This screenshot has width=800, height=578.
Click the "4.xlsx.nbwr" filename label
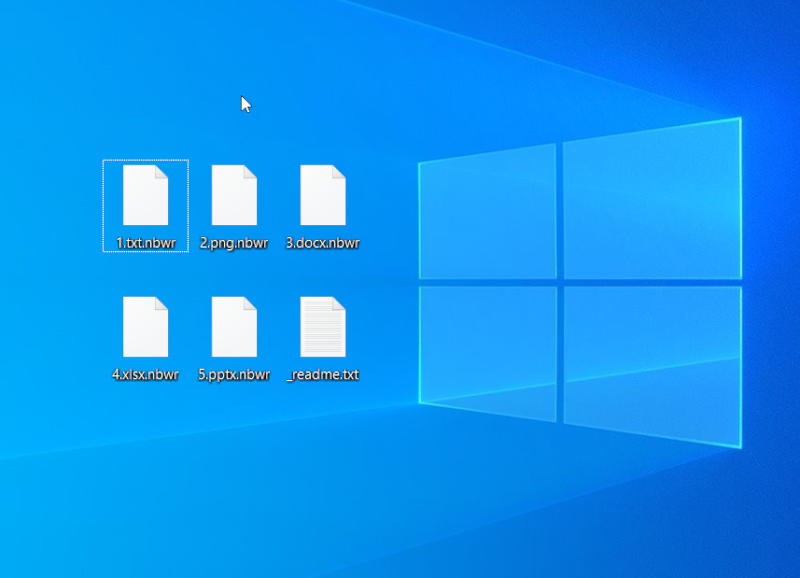(x=145, y=375)
